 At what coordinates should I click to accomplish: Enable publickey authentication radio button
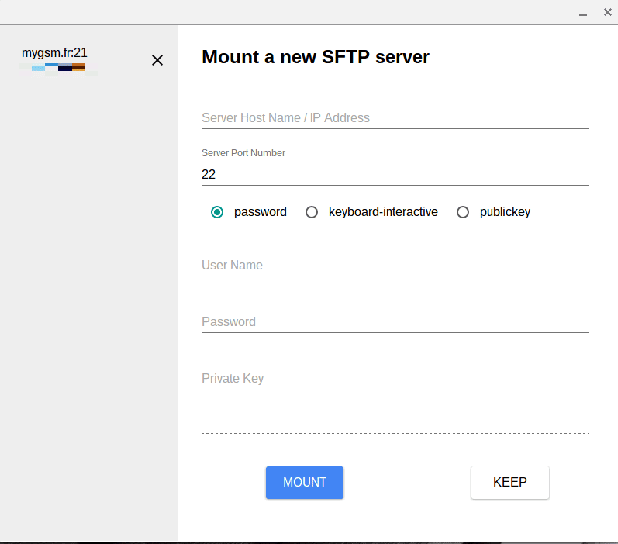[x=462, y=212]
